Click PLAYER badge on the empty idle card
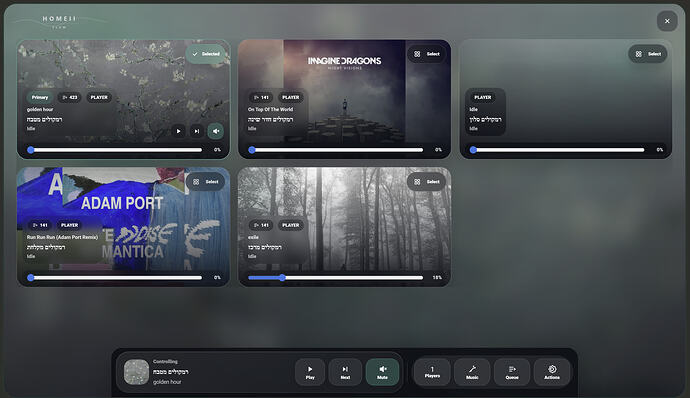690x398 pixels. click(x=483, y=97)
